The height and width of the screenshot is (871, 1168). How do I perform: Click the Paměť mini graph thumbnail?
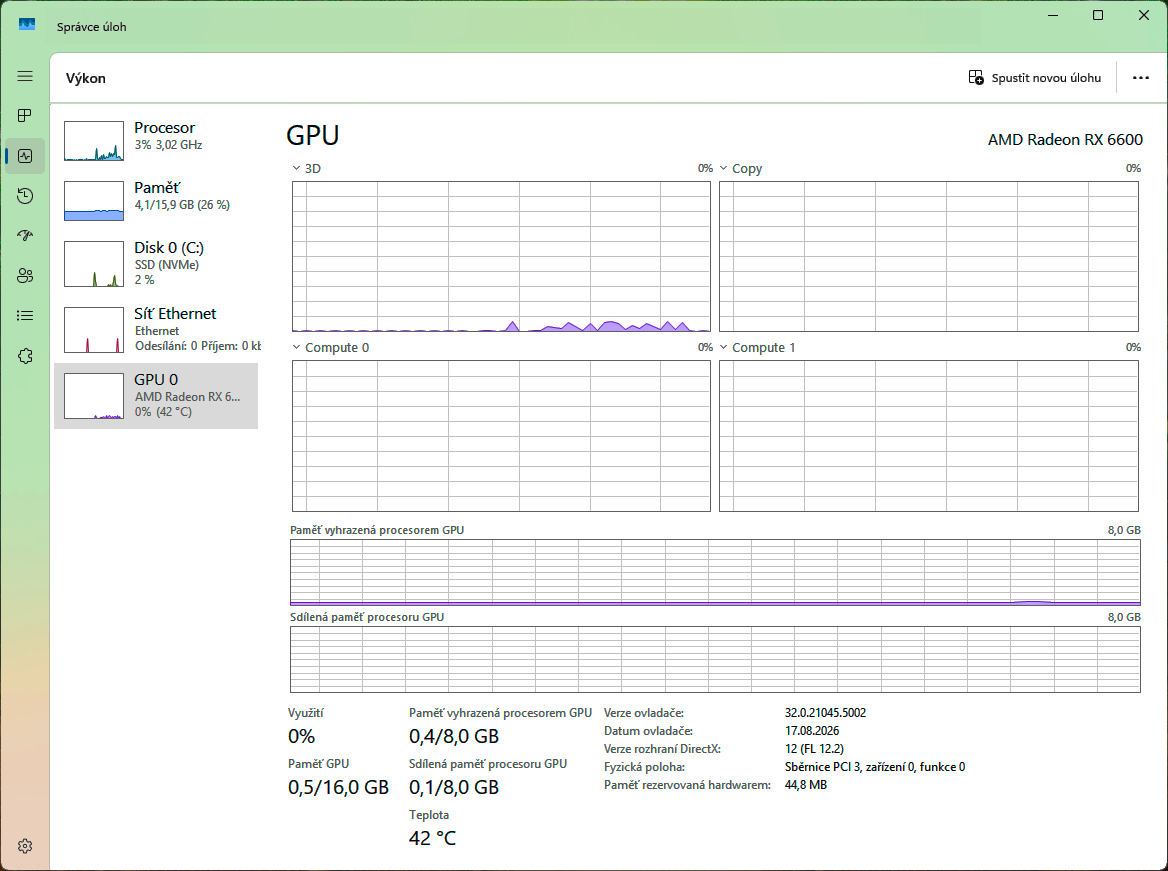click(x=94, y=201)
